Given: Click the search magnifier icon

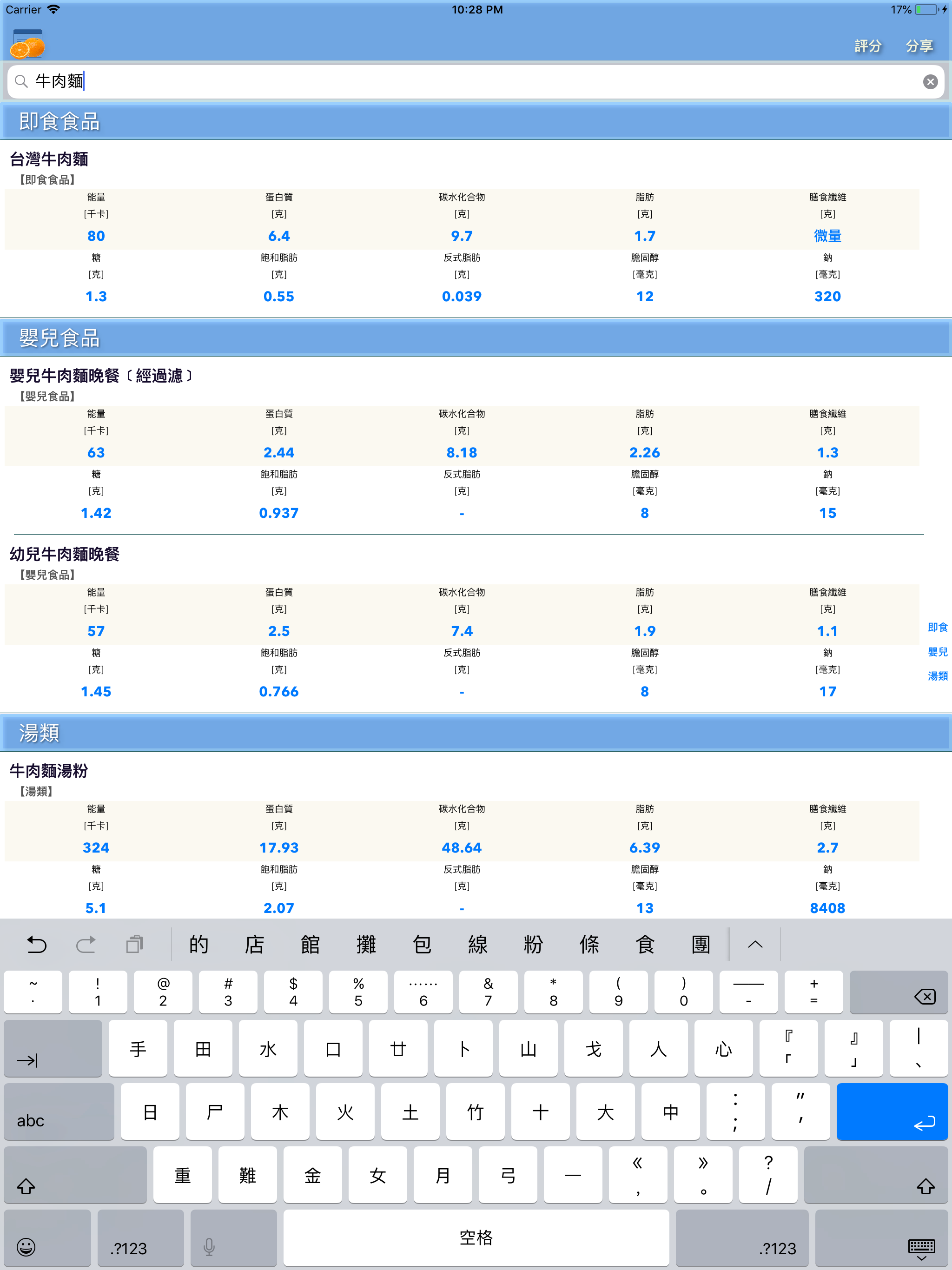Looking at the screenshot, I should 21,81.
